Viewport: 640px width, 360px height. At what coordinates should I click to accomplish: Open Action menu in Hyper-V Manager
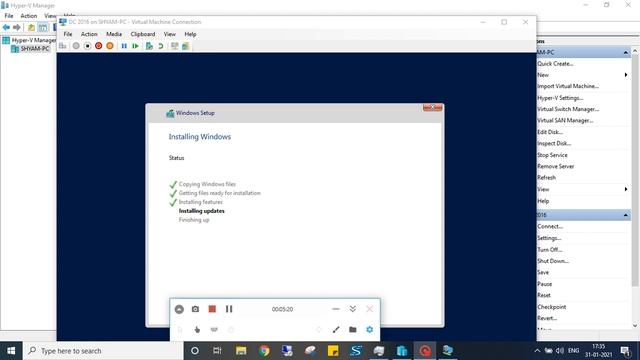tap(29, 16)
